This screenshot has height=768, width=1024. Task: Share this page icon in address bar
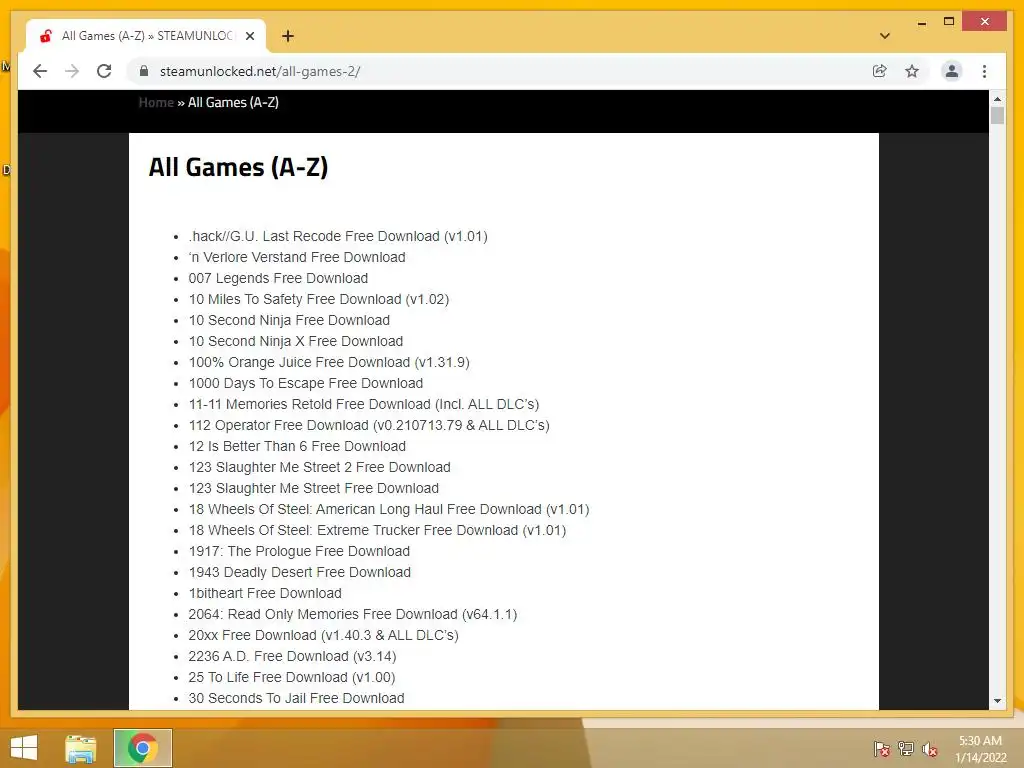tap(880, 71)
